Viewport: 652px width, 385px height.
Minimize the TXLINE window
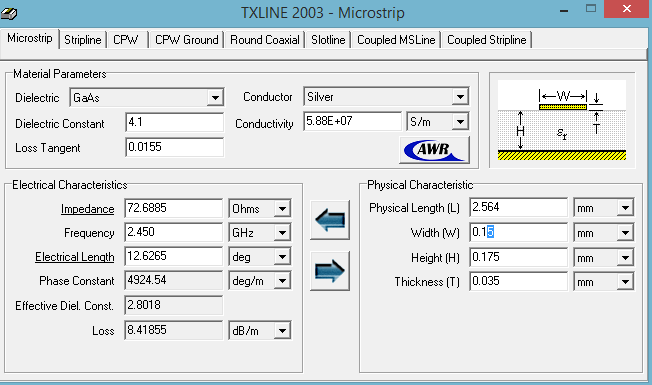coord(564,10)
